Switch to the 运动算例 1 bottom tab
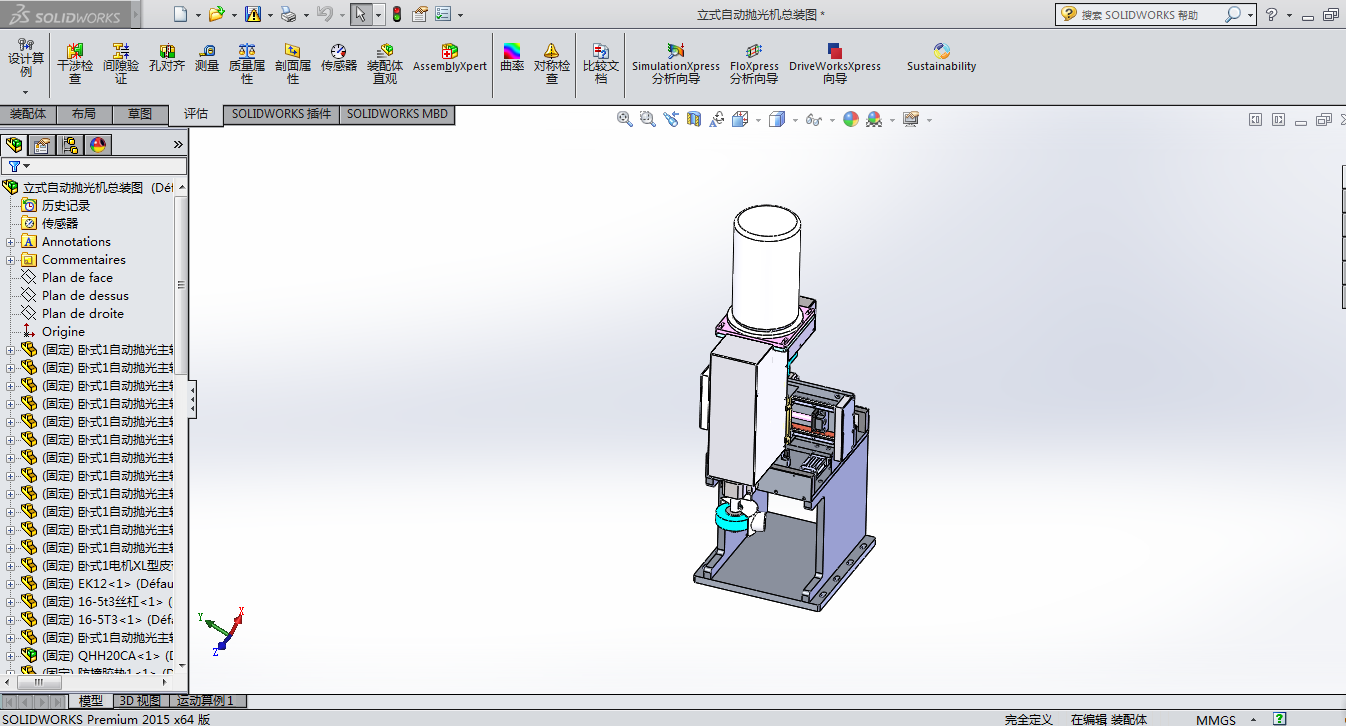This screenshot has width=1346, height=726. [x=205, y=701]
